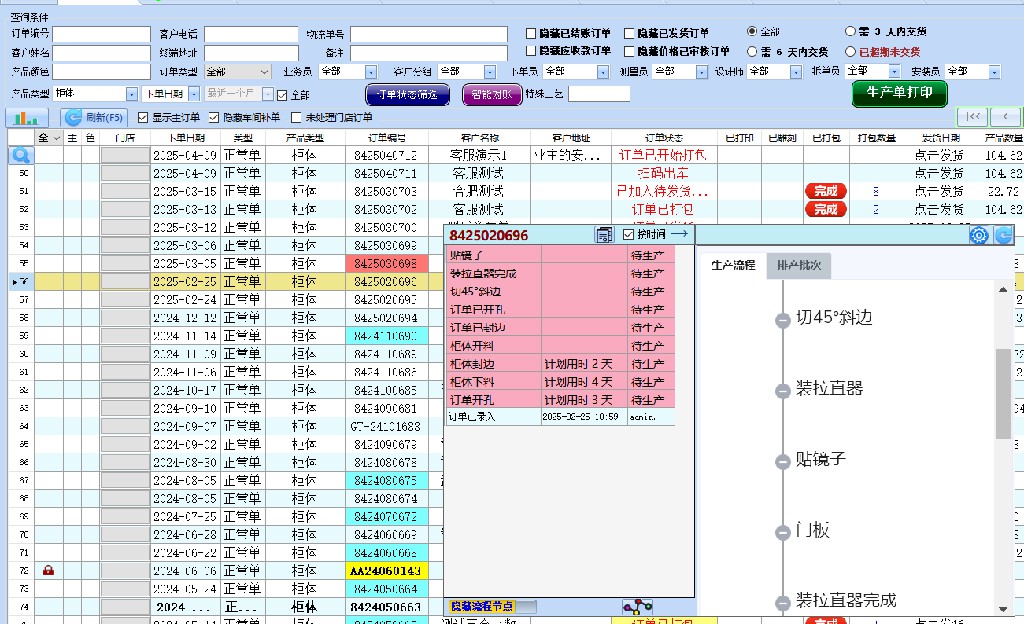Select the 全部 radio button
1024x624 pixels.
tap(752, 31)
